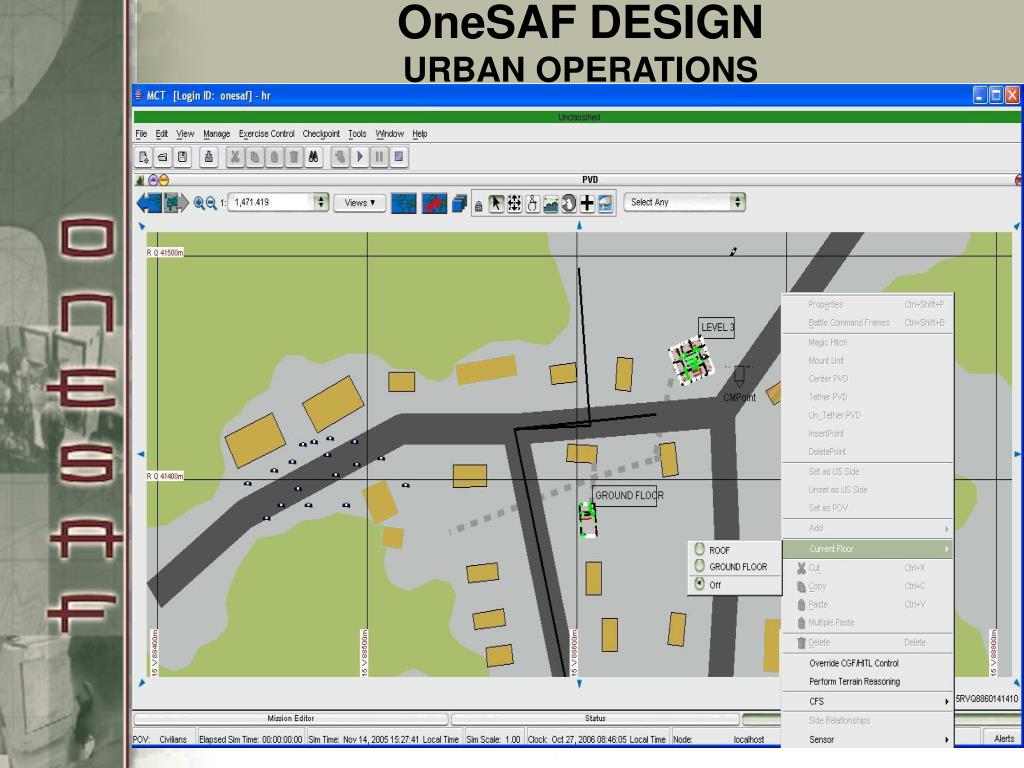Click the orange minus PVD panel icon
This screenshot has width=1024, height=768.
[164, 180]
